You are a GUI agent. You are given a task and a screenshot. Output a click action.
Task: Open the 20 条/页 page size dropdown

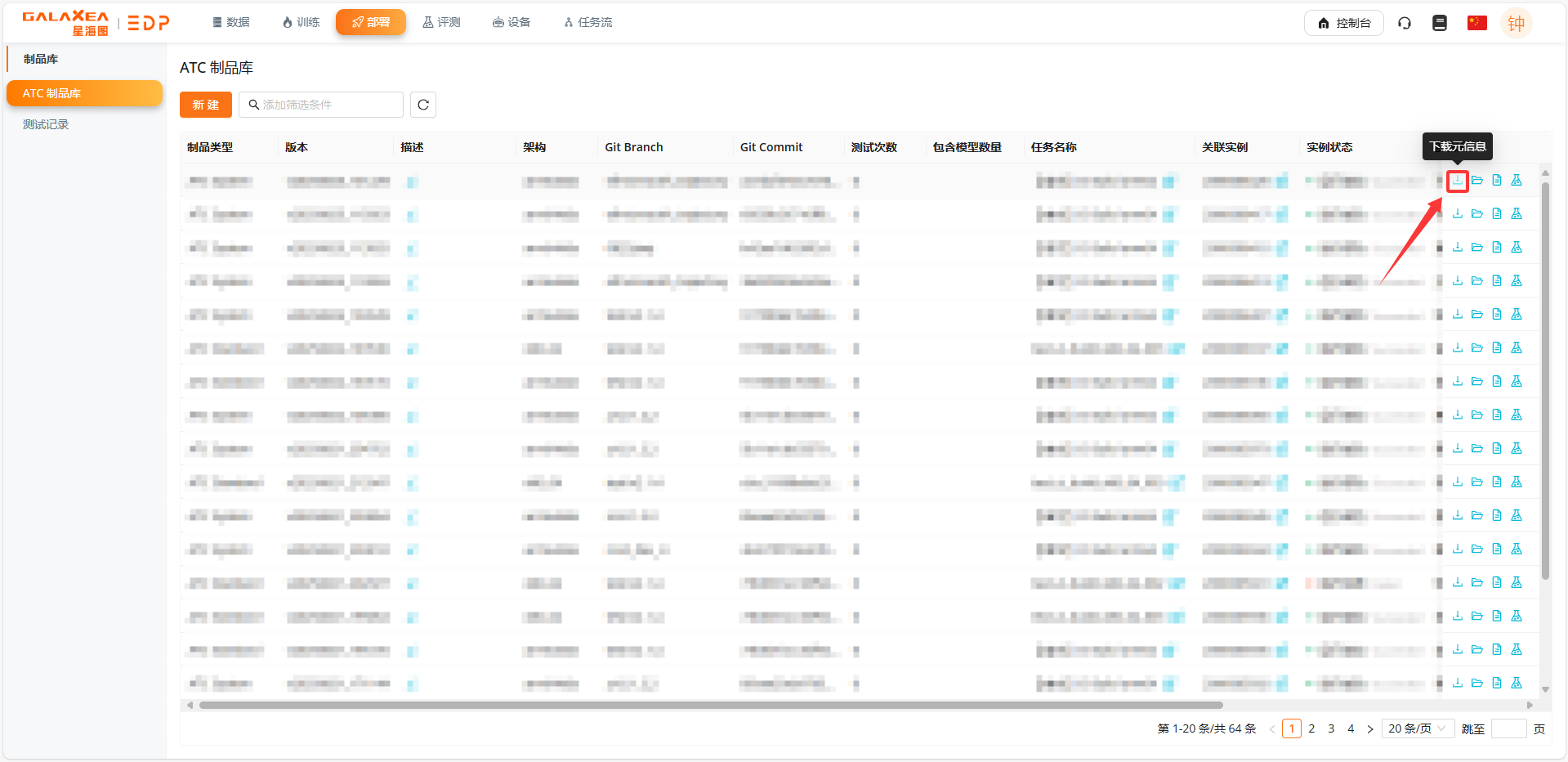tap(1417, 728)
